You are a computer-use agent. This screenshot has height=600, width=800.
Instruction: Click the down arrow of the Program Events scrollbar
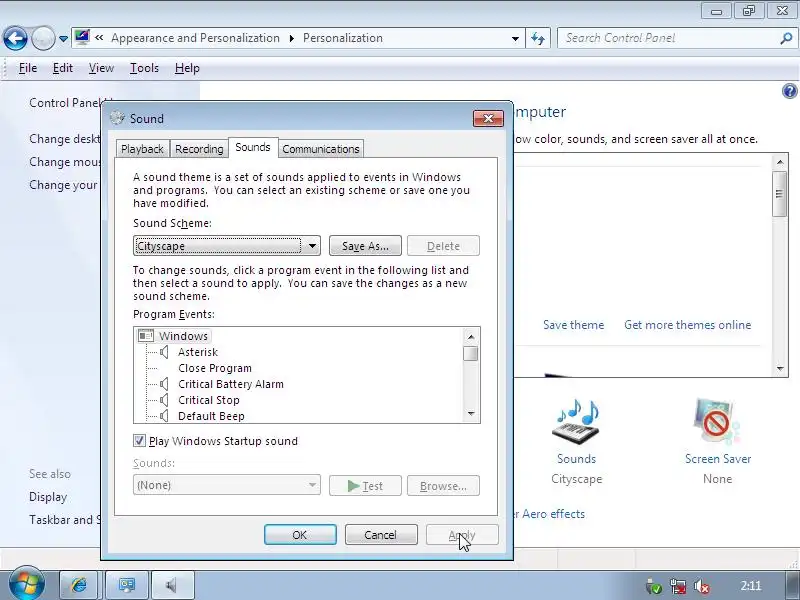pyautogui.click(x=471, y=414)
